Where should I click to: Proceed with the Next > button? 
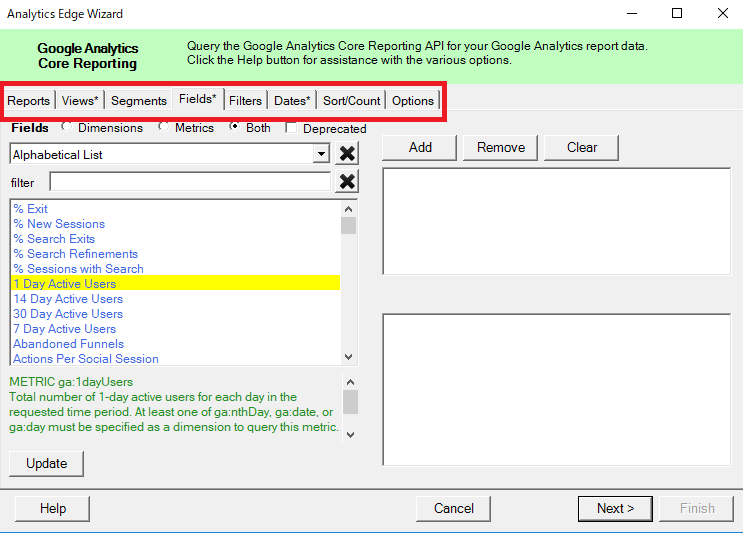(615, 508)
